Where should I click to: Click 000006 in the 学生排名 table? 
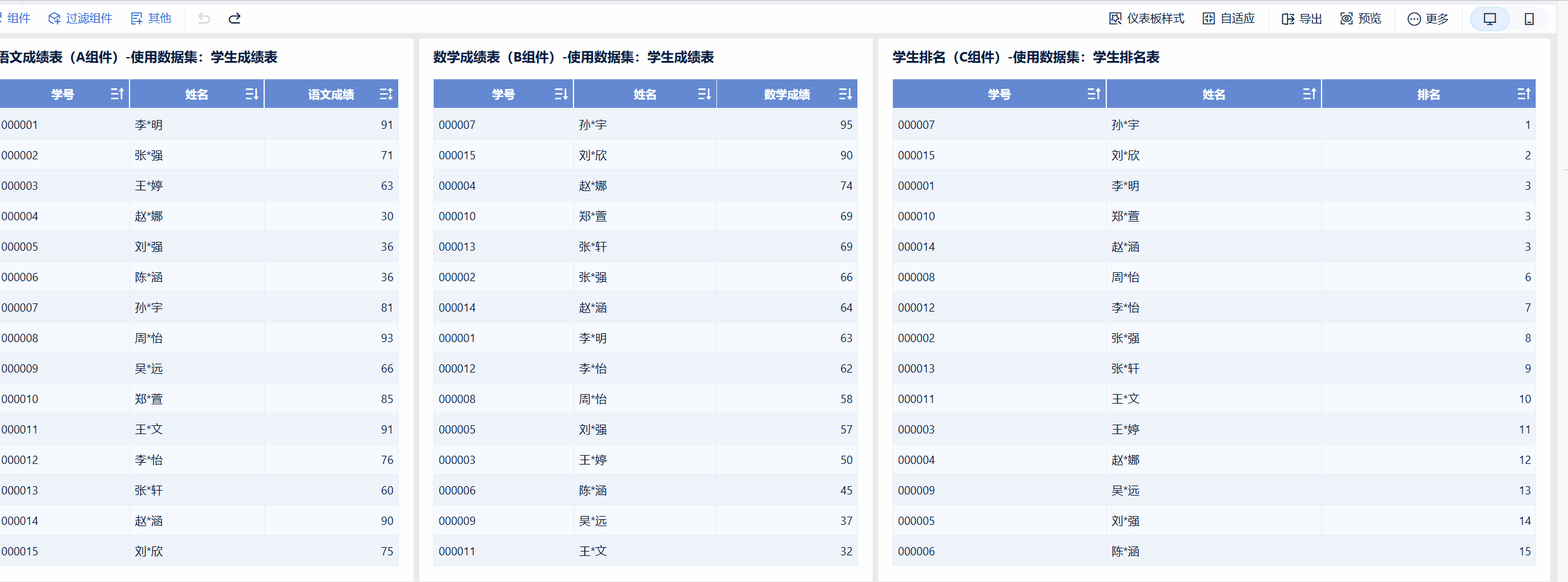click(x=916, y=552)
